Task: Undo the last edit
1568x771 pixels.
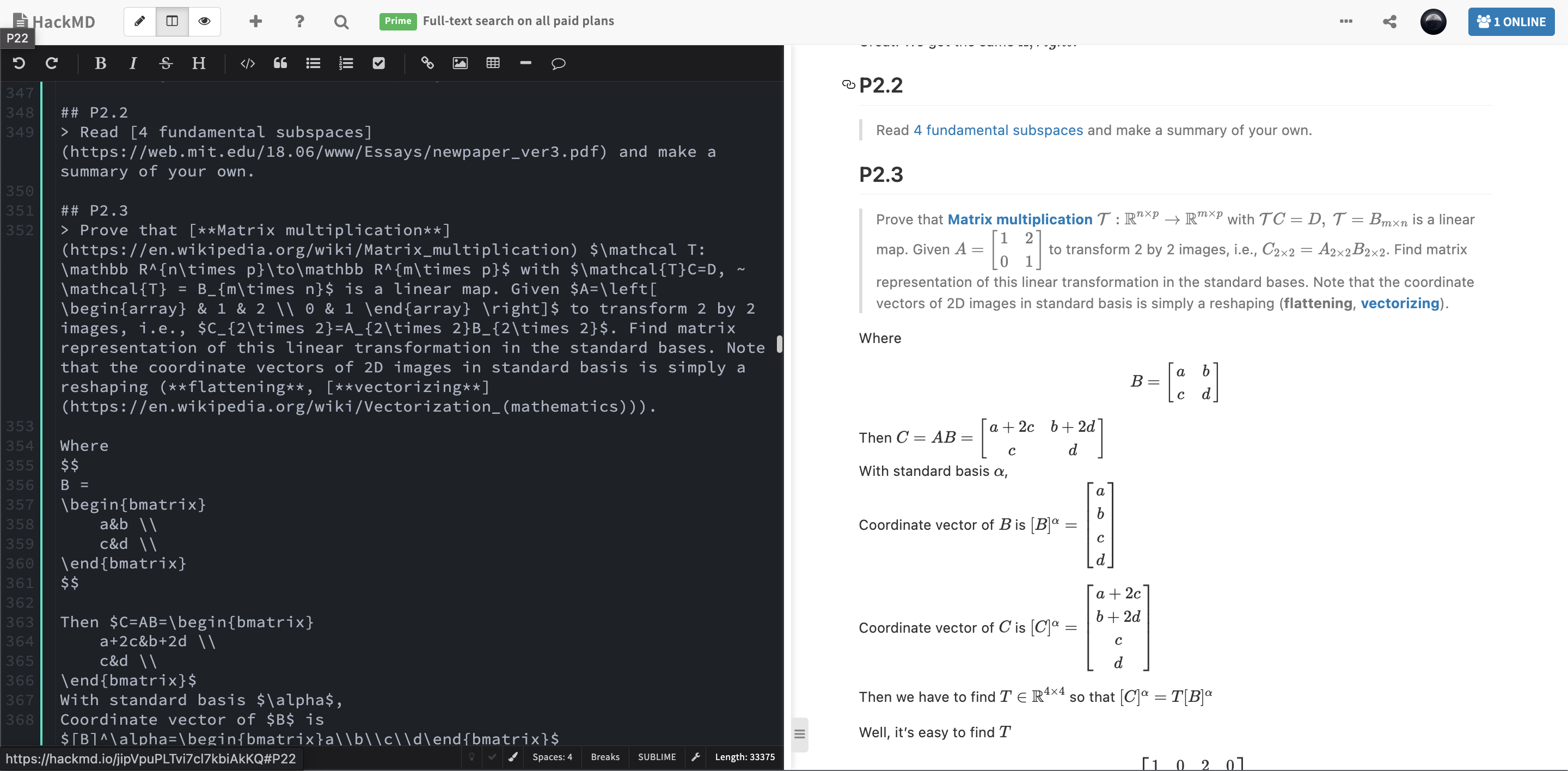Action: (19, 63)
